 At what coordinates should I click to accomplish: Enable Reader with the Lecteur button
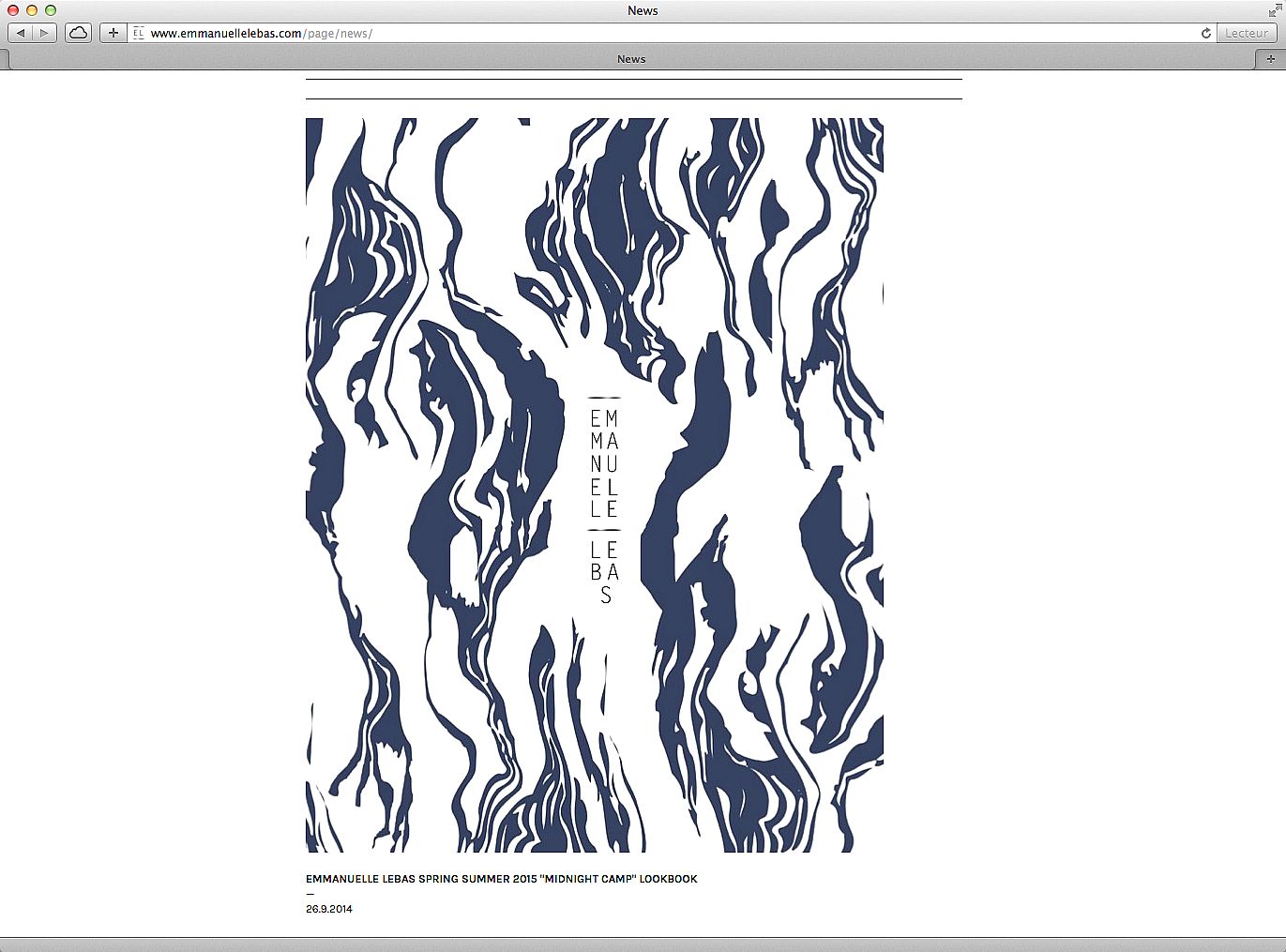tap(1247, 33)
